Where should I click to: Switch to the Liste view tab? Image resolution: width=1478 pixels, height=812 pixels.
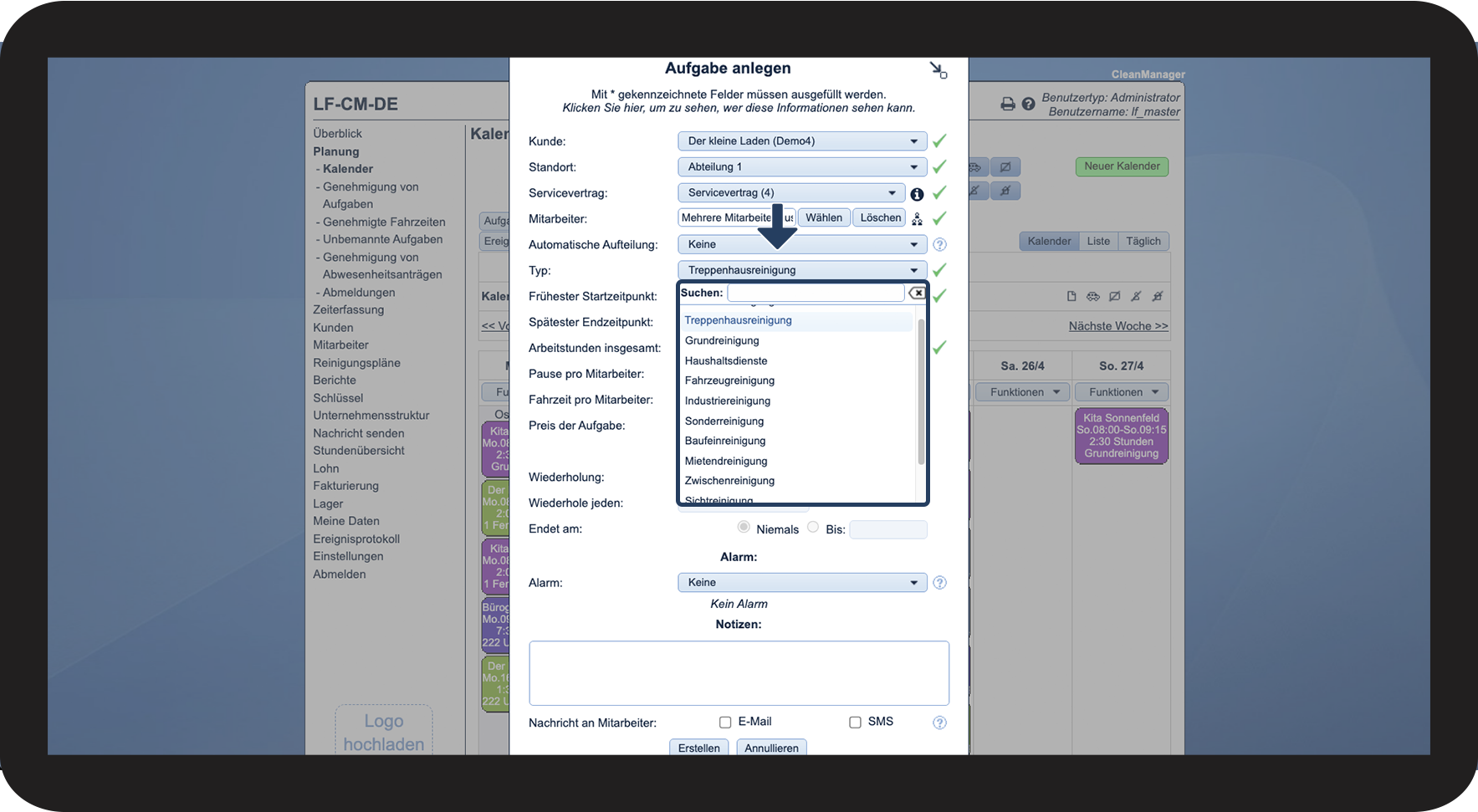pyautogui.click(x=1098, y=242)
